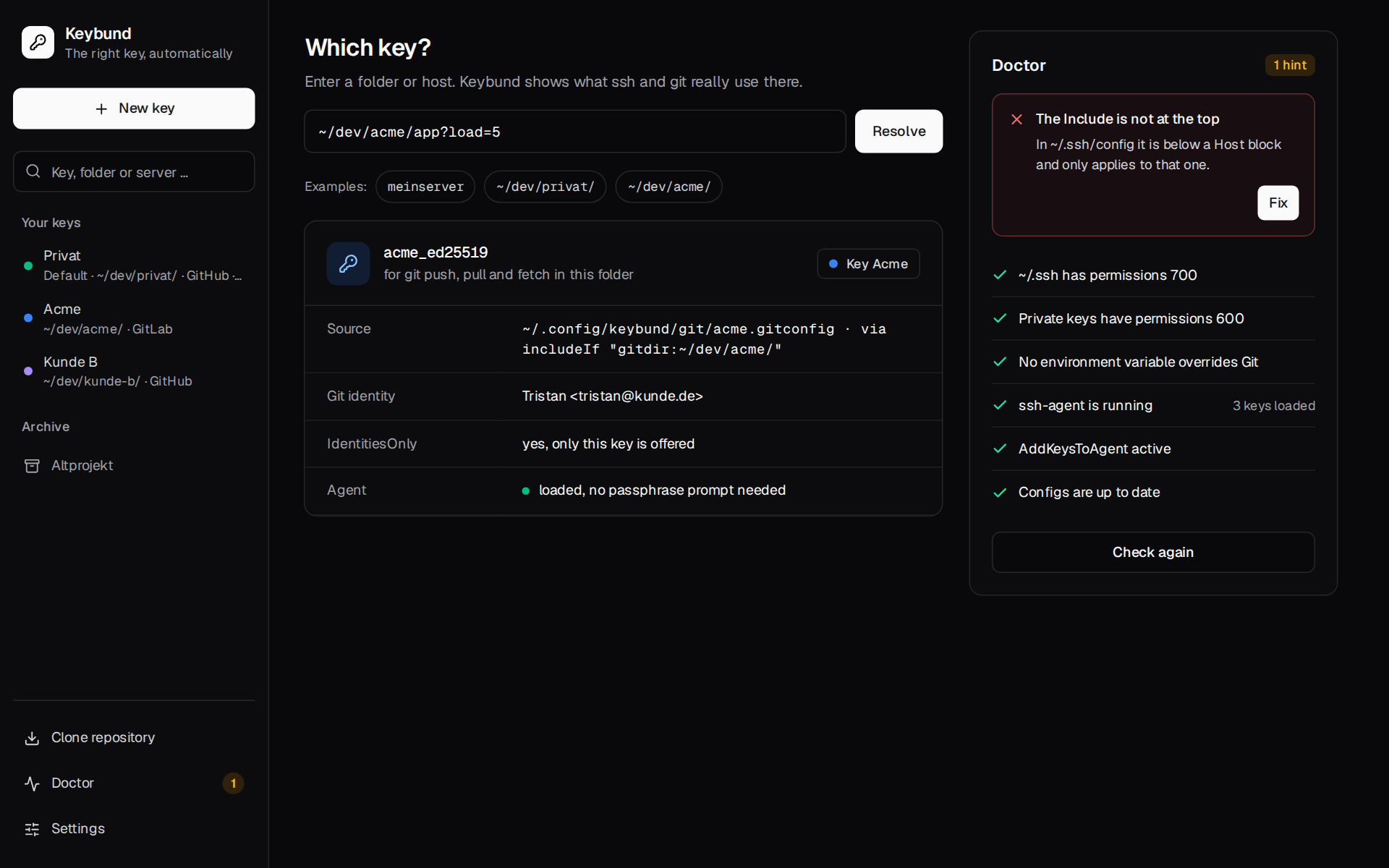Open Clone repository from sidebar
This screenshot has width=1389, height=868.
(x=134, y=738)
